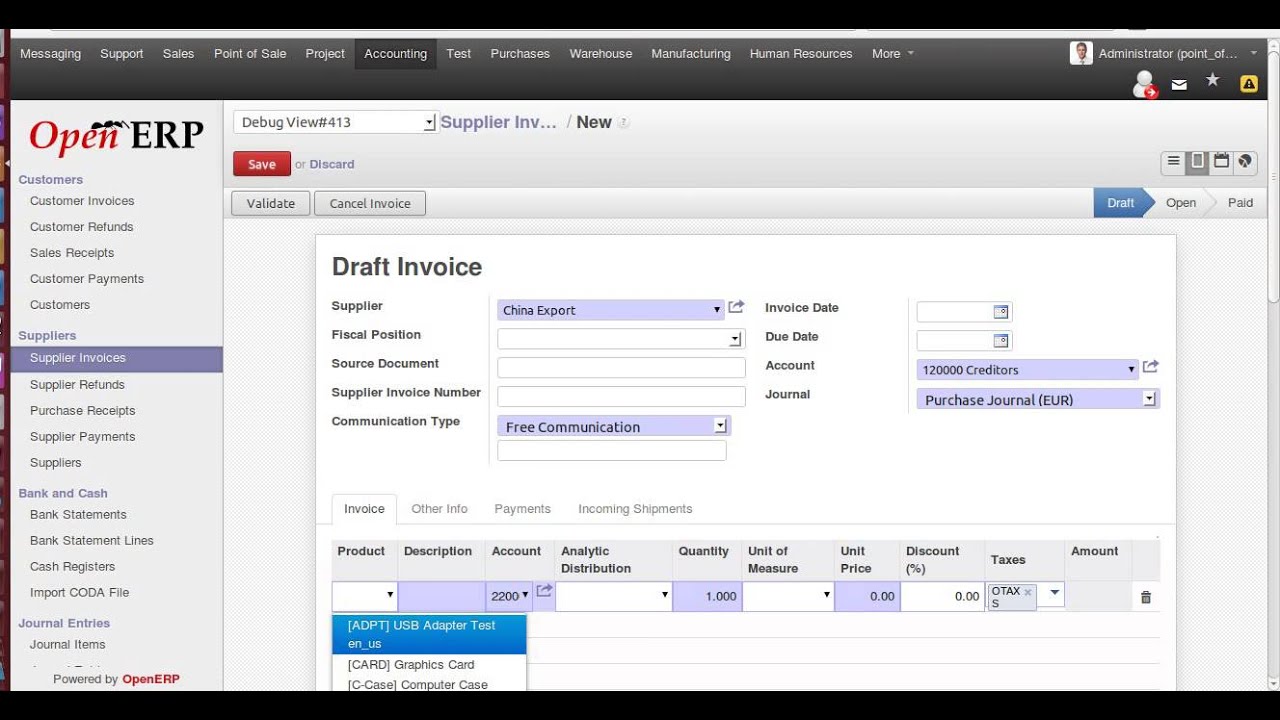Open China Export supplier record link icon

point(736,307)
